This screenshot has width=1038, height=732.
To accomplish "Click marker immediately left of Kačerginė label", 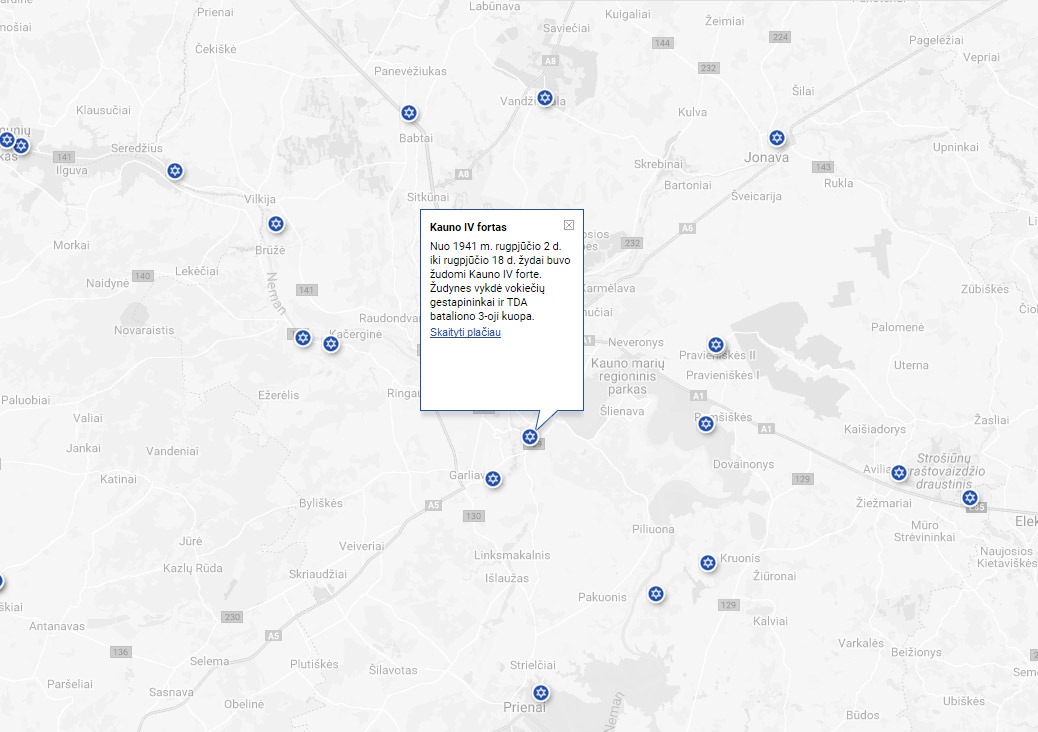I will click(331, 344).
